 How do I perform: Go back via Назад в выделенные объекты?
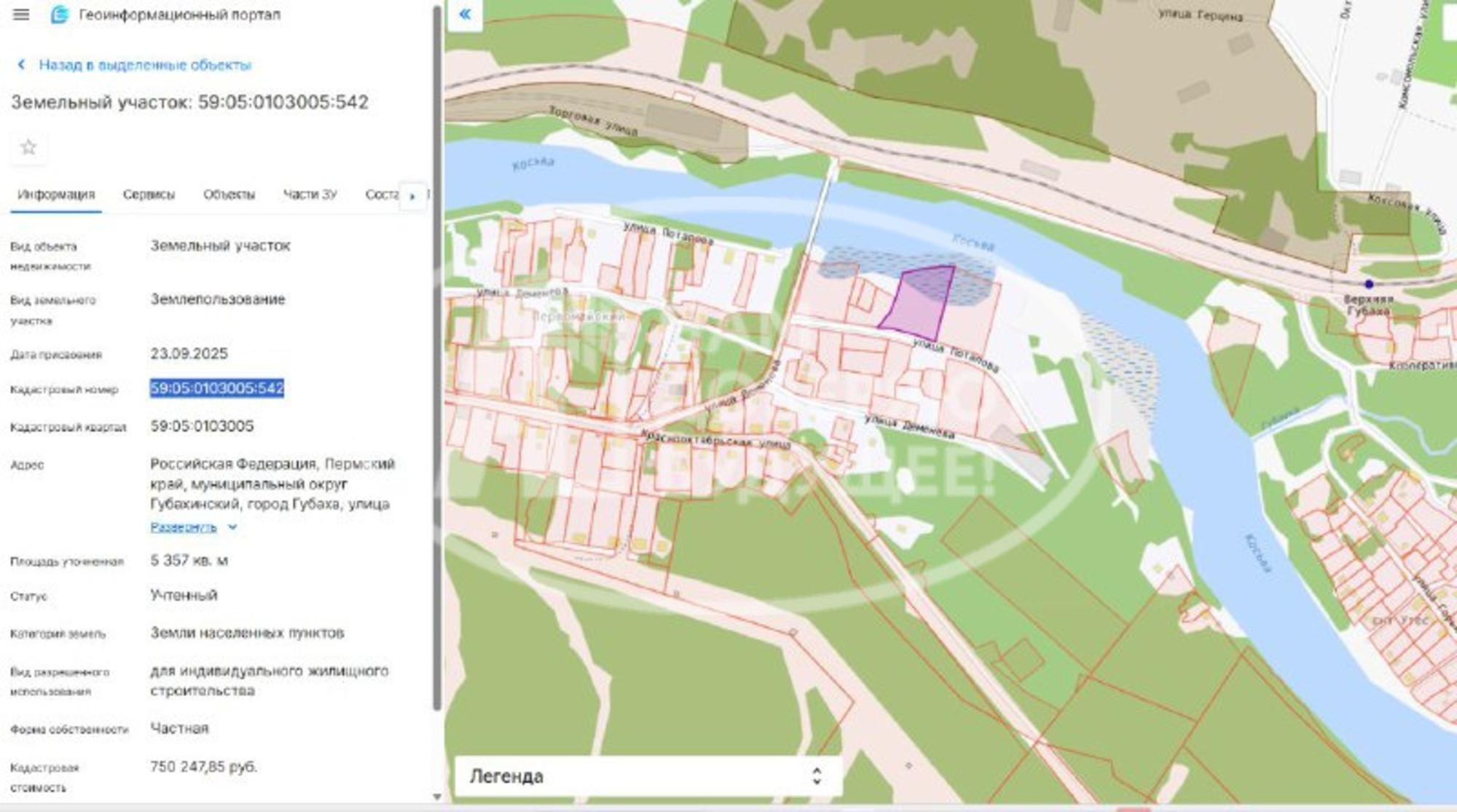(x=145, y=65)
